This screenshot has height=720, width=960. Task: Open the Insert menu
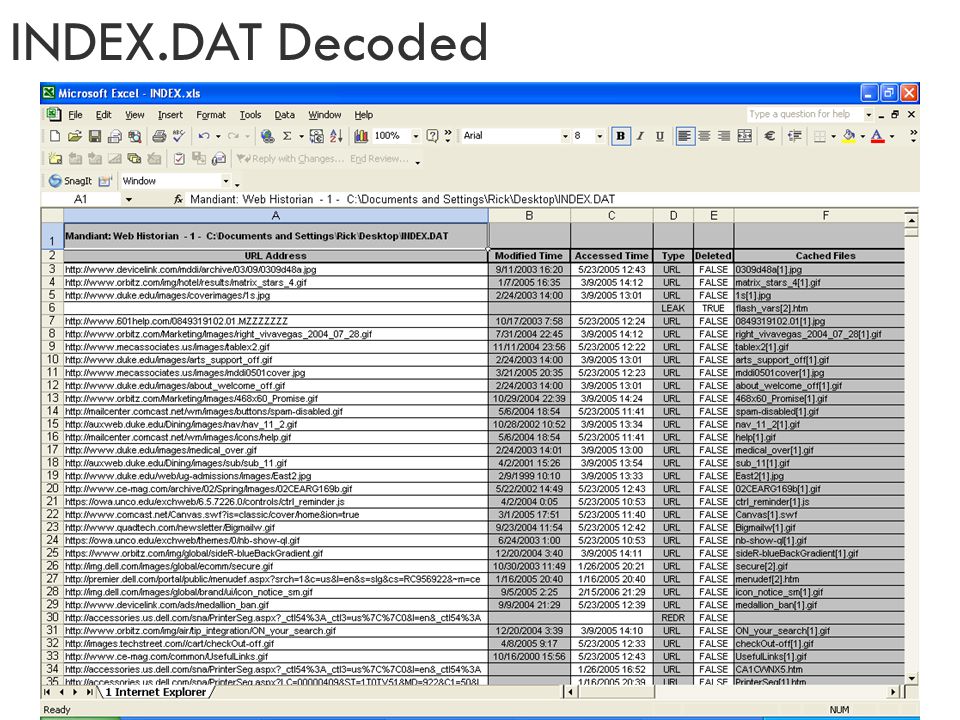[x=170, y=114]
